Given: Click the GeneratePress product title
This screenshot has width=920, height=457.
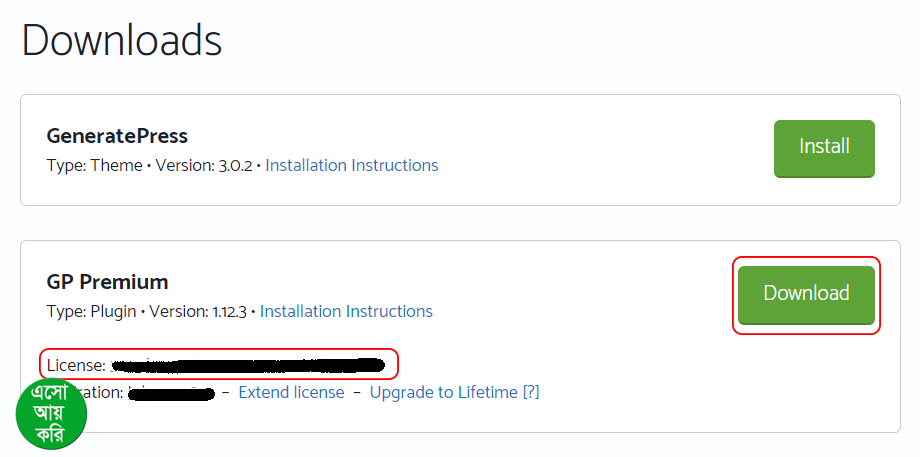Looking at the screenshot, I should [x=117, y=135].
